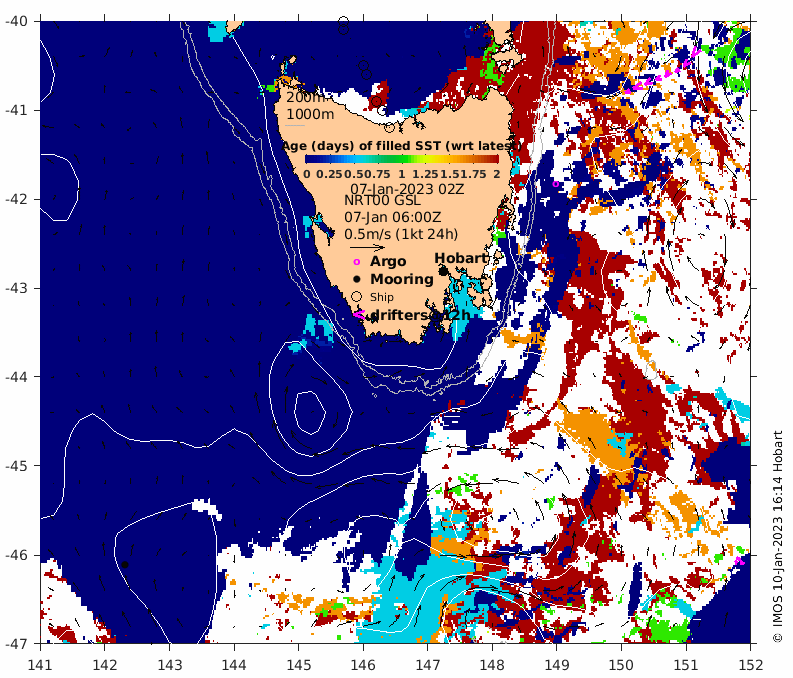Click the velocity scale reference arrow

pyautogui.click(x=367, y=247)
